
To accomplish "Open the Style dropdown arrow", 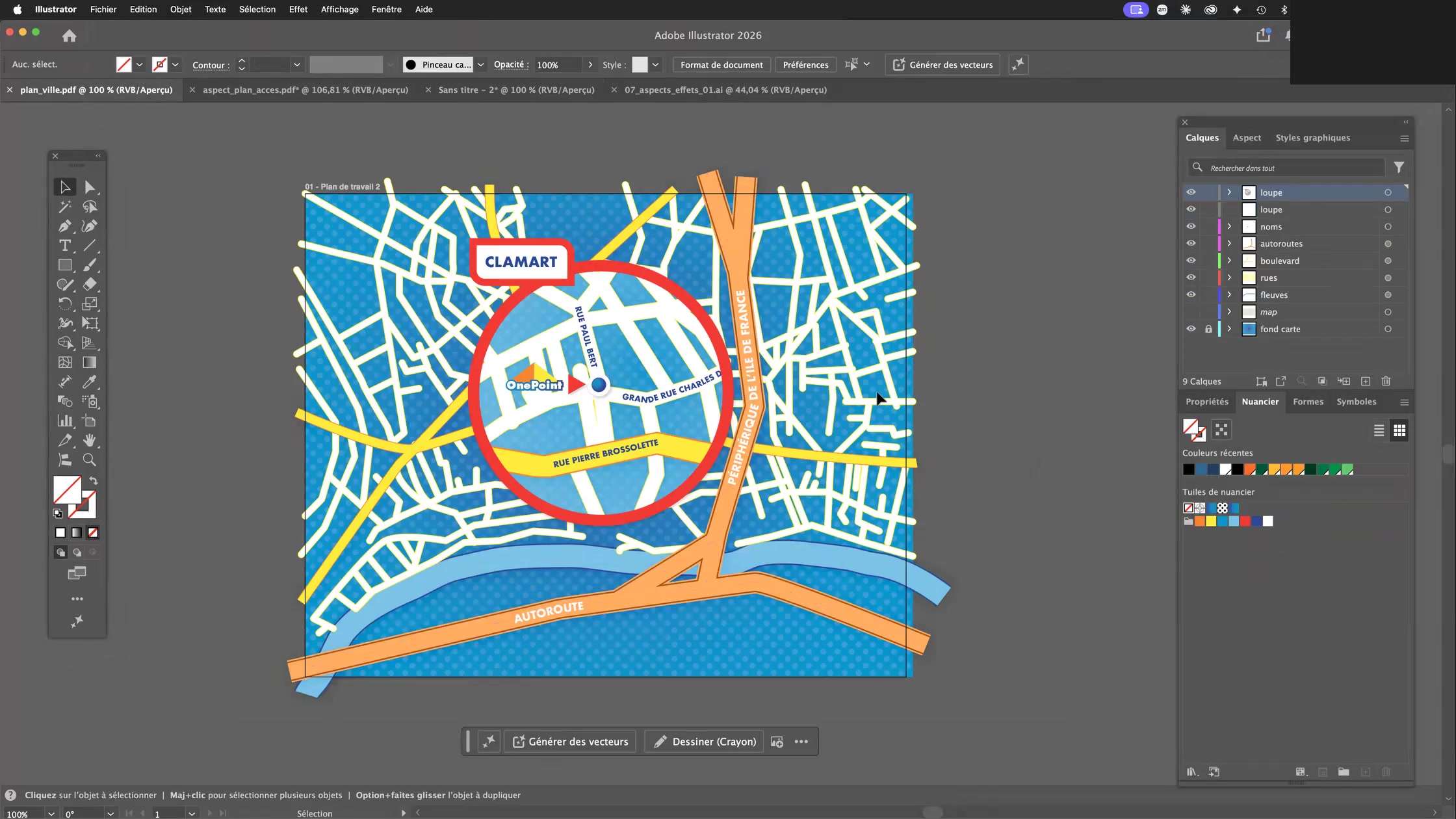I will coord(655,65).
